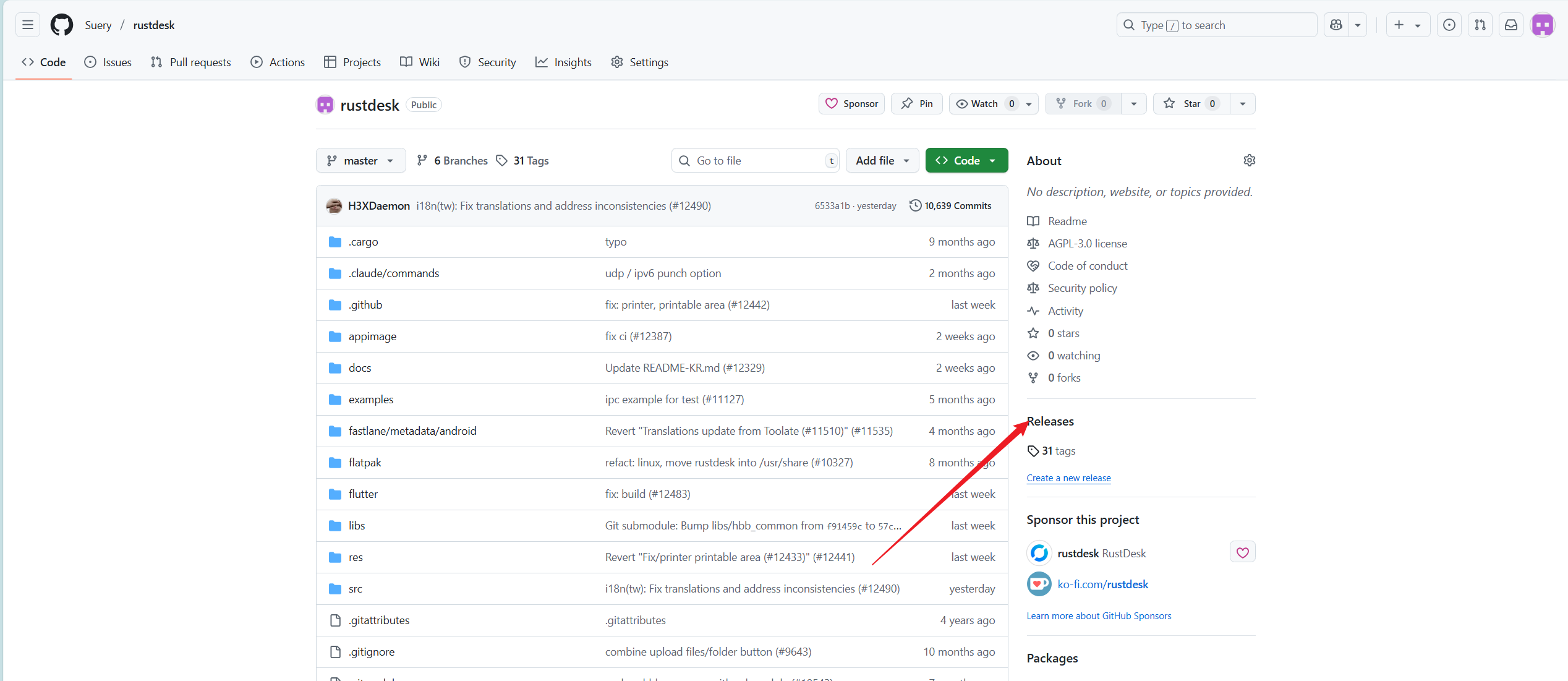This screenshot has width=1568, height=681.
Task: Expand the Copilot dropdown arrow
Action: [x=1358, y=25]
